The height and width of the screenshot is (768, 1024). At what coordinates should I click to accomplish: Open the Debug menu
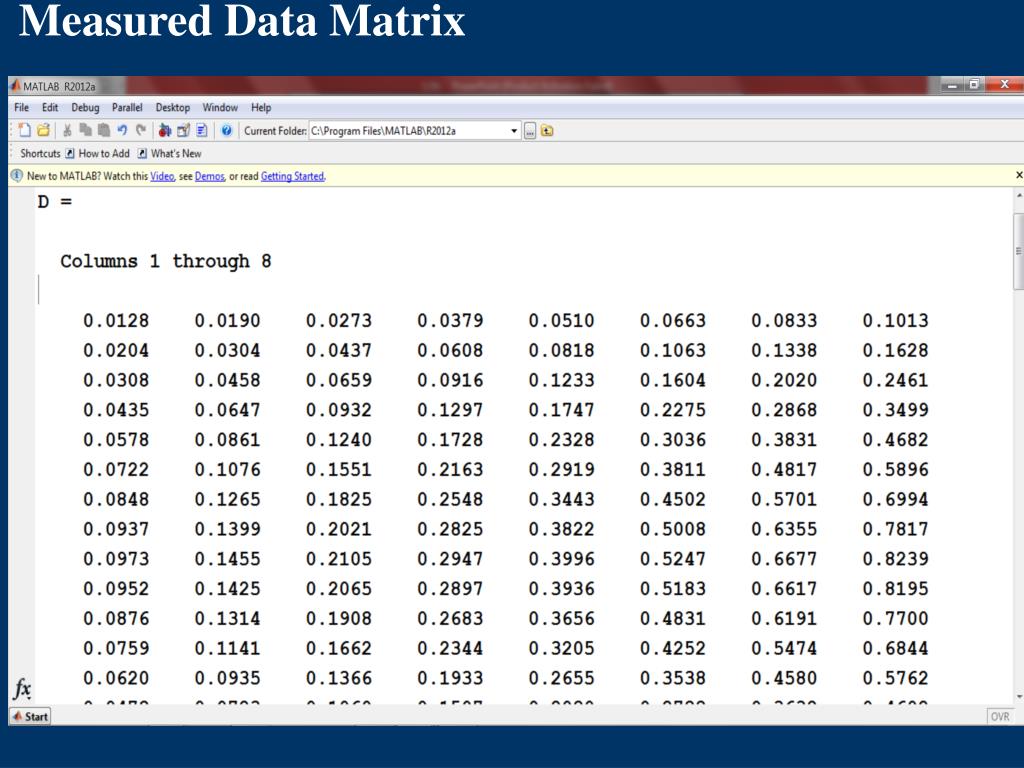(x=85, y=108)
